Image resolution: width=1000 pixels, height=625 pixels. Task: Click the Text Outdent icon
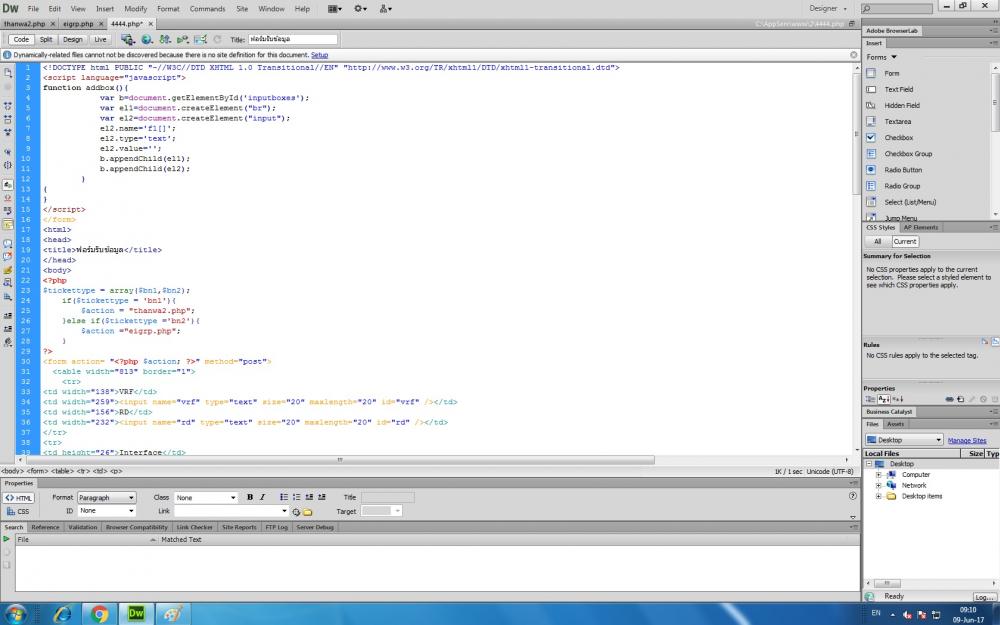click(x=309, y=497)
